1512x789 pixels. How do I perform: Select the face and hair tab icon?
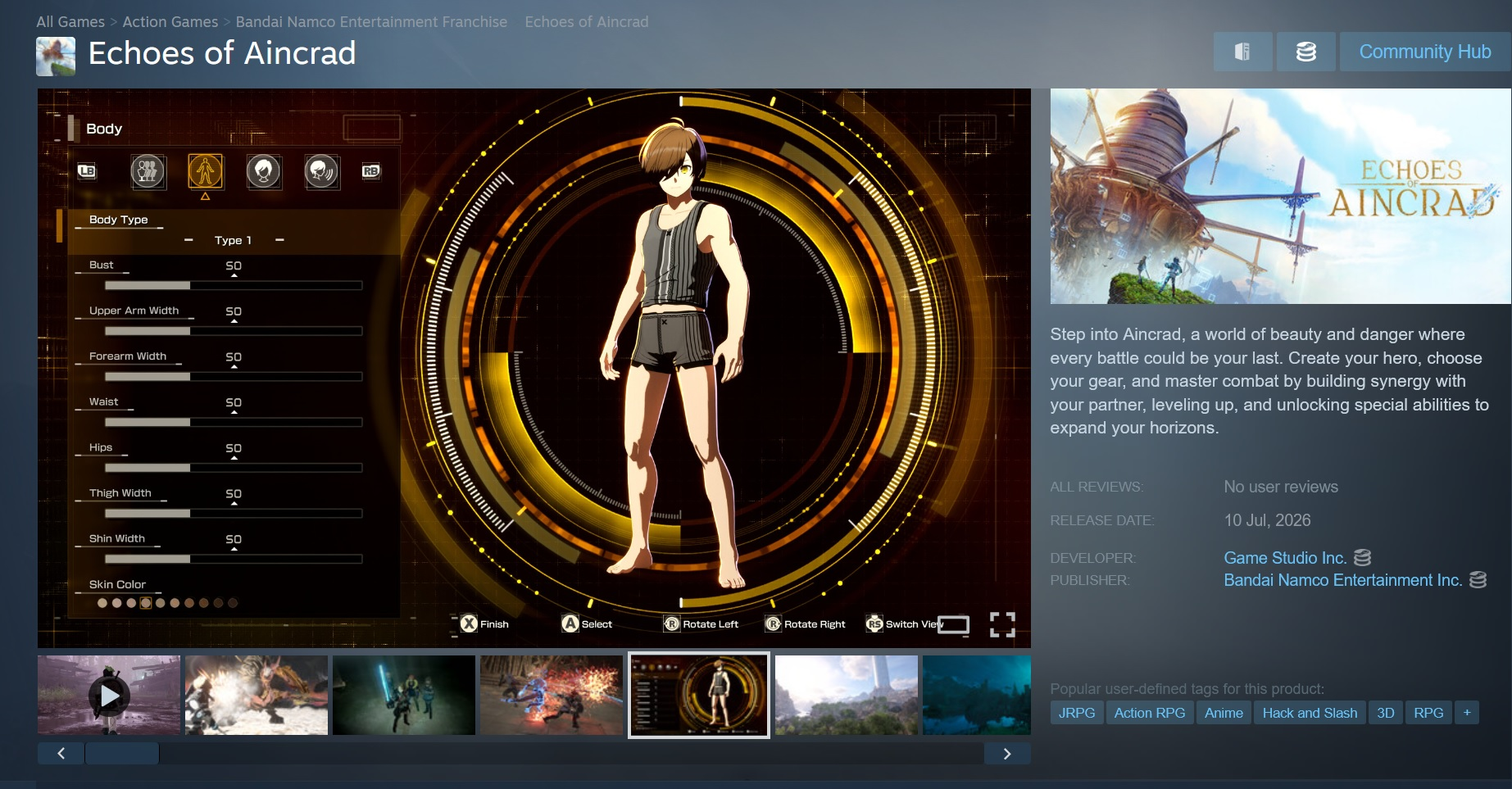[x=263, y=171]
